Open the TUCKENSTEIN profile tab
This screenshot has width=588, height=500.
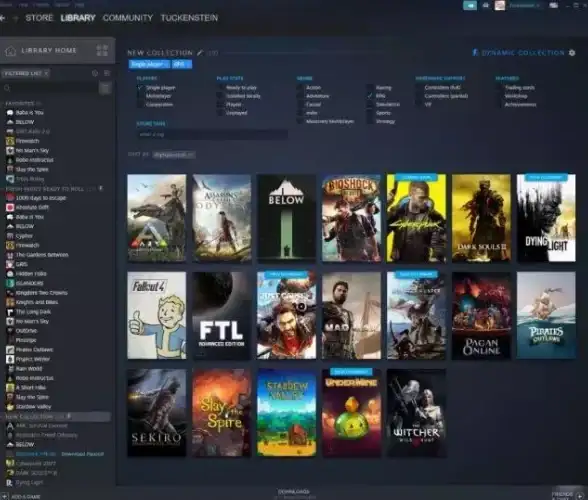click(x=189, y=18)
